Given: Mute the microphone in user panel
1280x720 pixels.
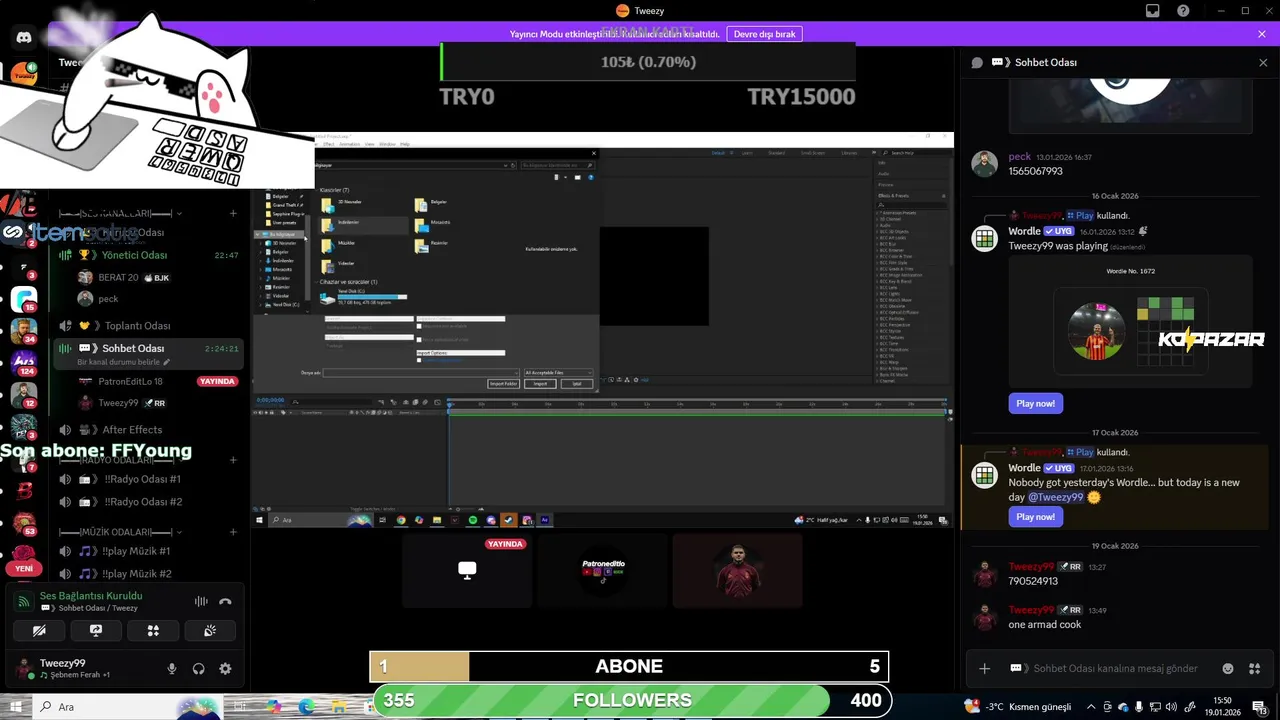Looking at the screenshot, I should coord(172,669).
